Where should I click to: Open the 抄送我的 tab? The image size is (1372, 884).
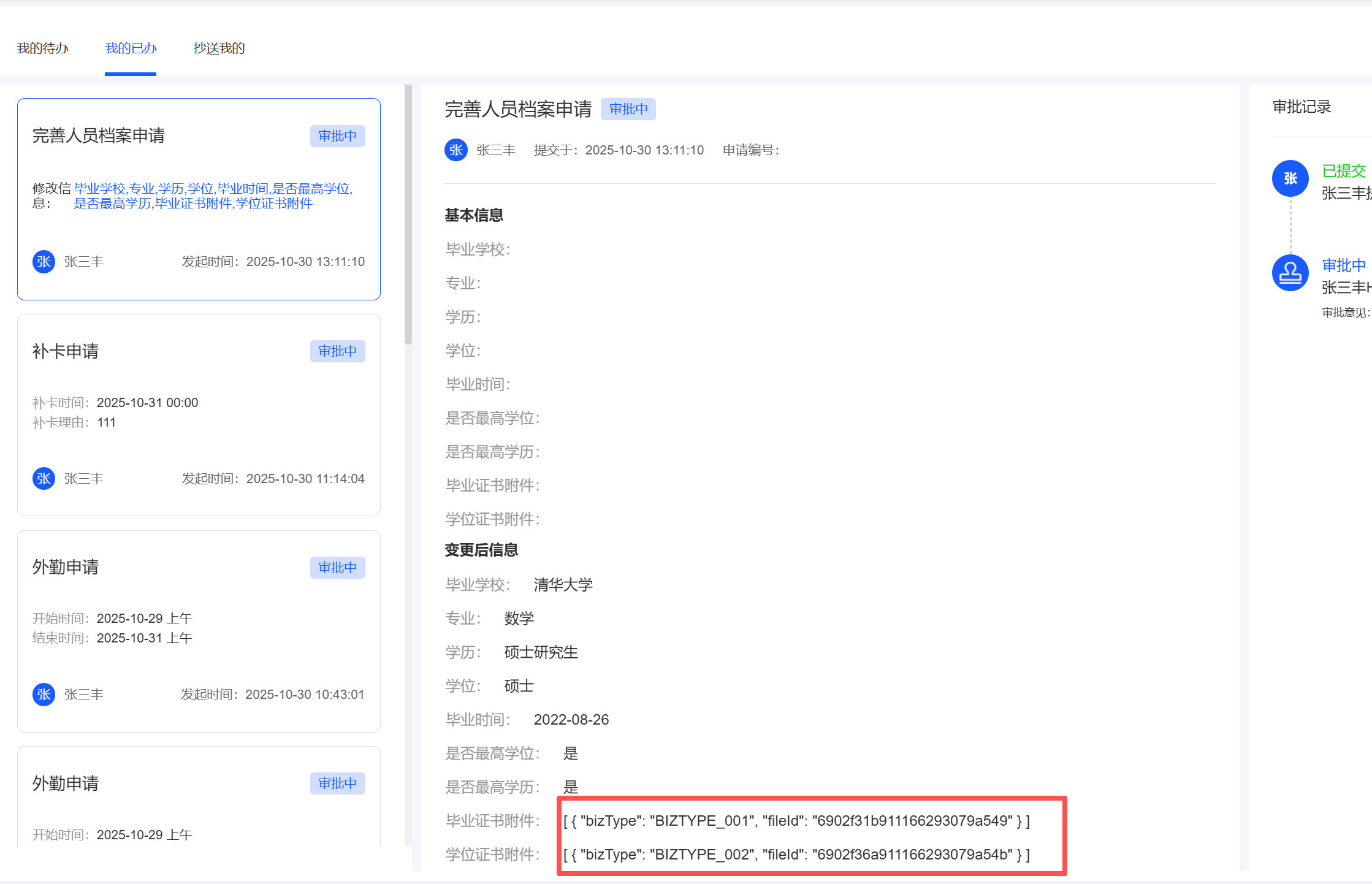tap(219, 48)
